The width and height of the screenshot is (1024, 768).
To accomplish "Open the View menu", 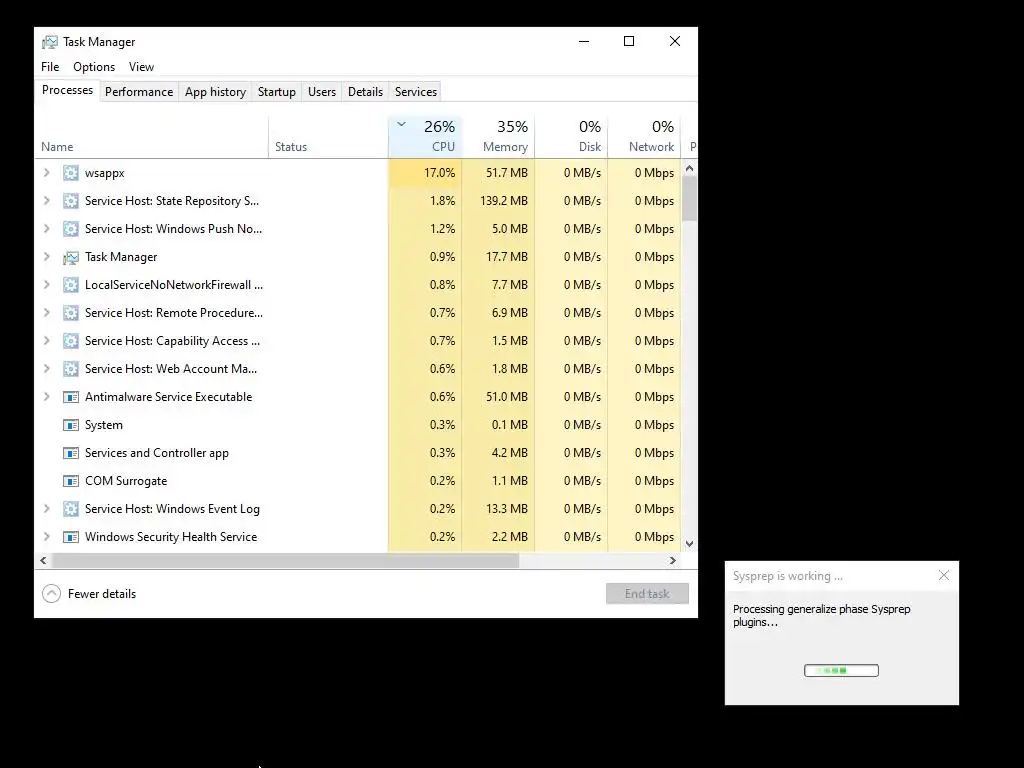I will click(x=141, y=67).
